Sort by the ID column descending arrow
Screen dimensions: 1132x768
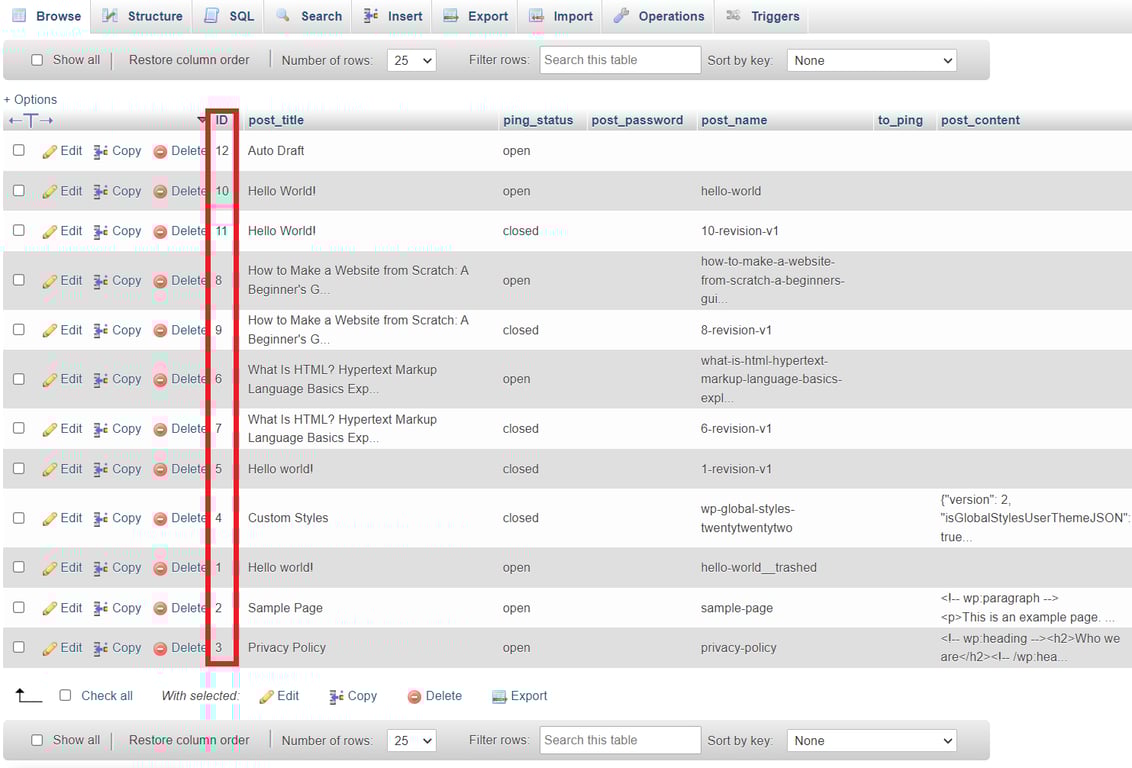pos(202,119)
